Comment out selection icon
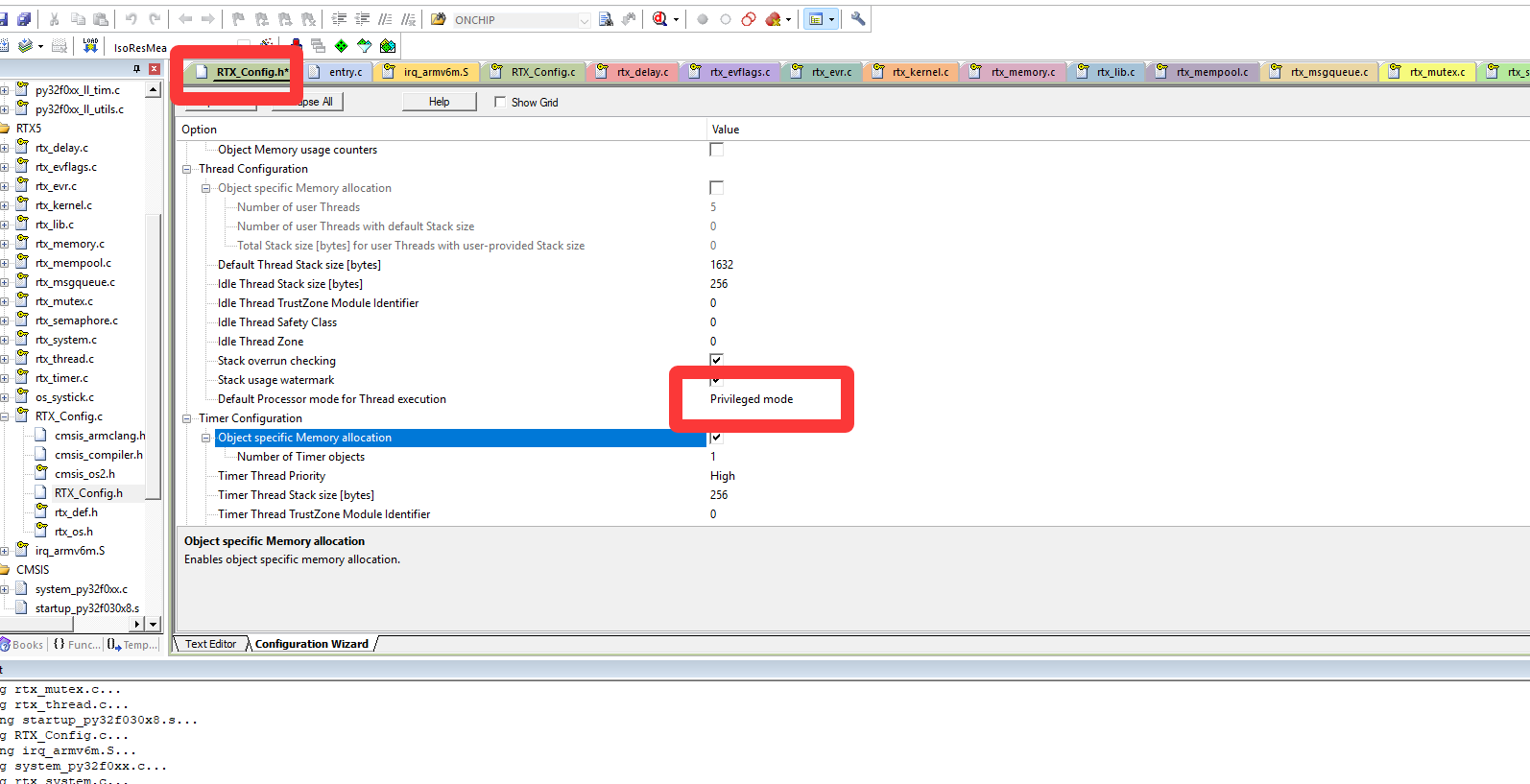Viewport: 1530px width, 784px height. (x=385, y=19)
